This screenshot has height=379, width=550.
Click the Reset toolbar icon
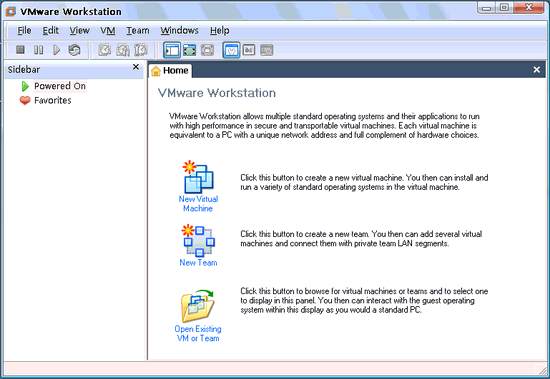(x=74, y=50)
